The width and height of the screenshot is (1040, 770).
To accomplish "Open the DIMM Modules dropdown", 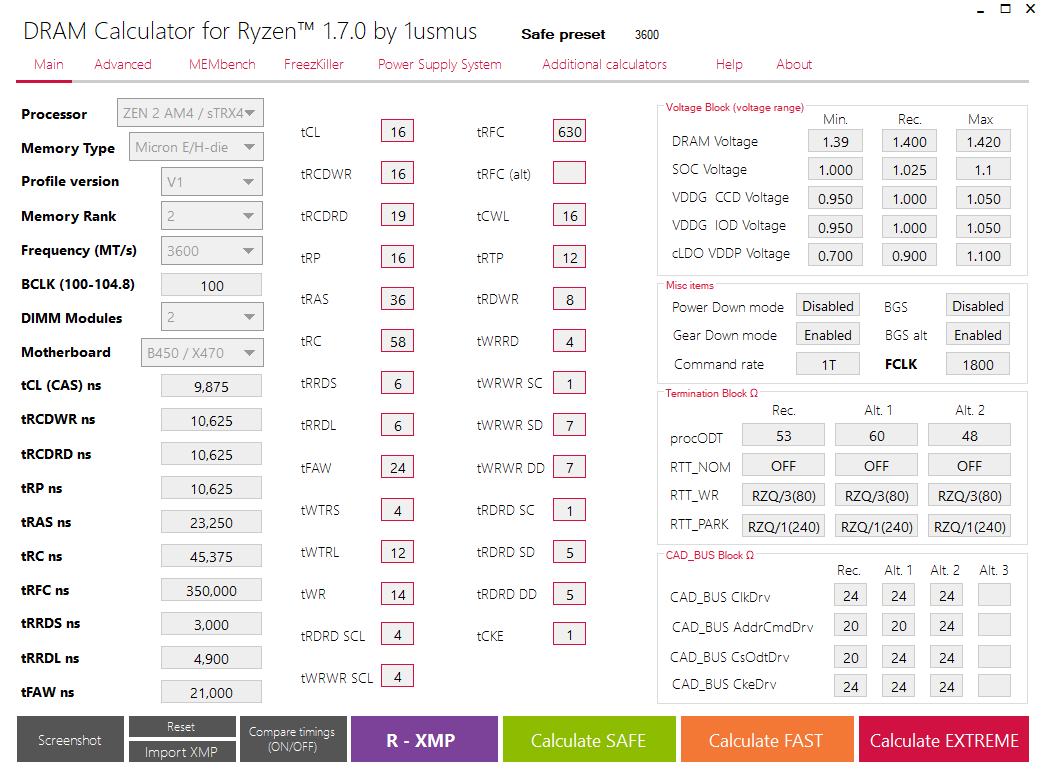I will tap(212, 317).
